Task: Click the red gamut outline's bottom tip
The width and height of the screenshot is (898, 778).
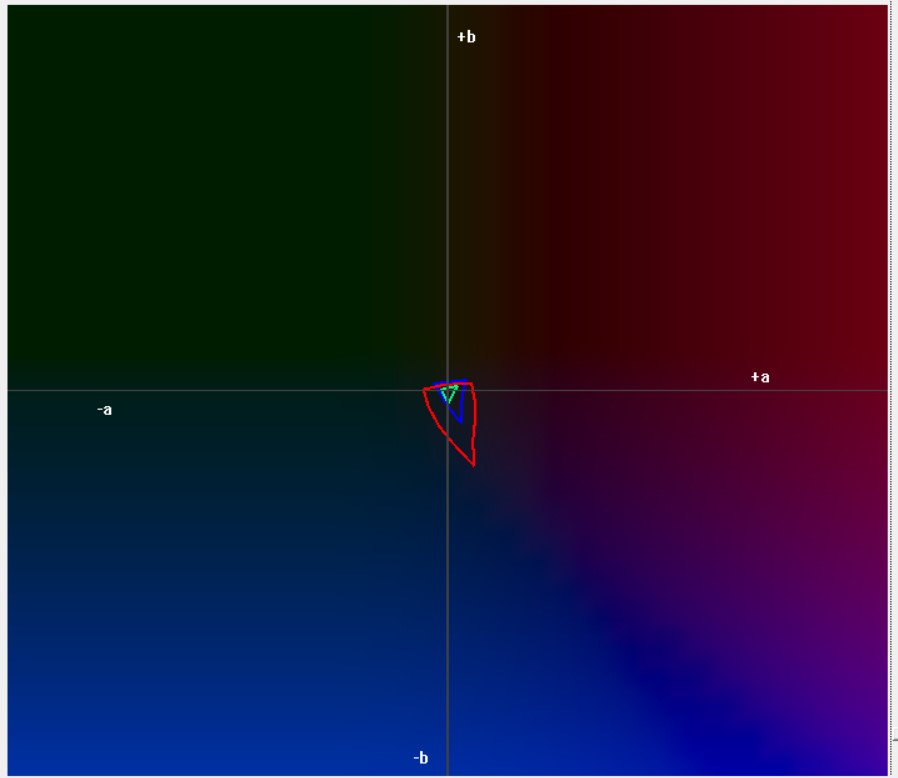Action: [473, 465]
